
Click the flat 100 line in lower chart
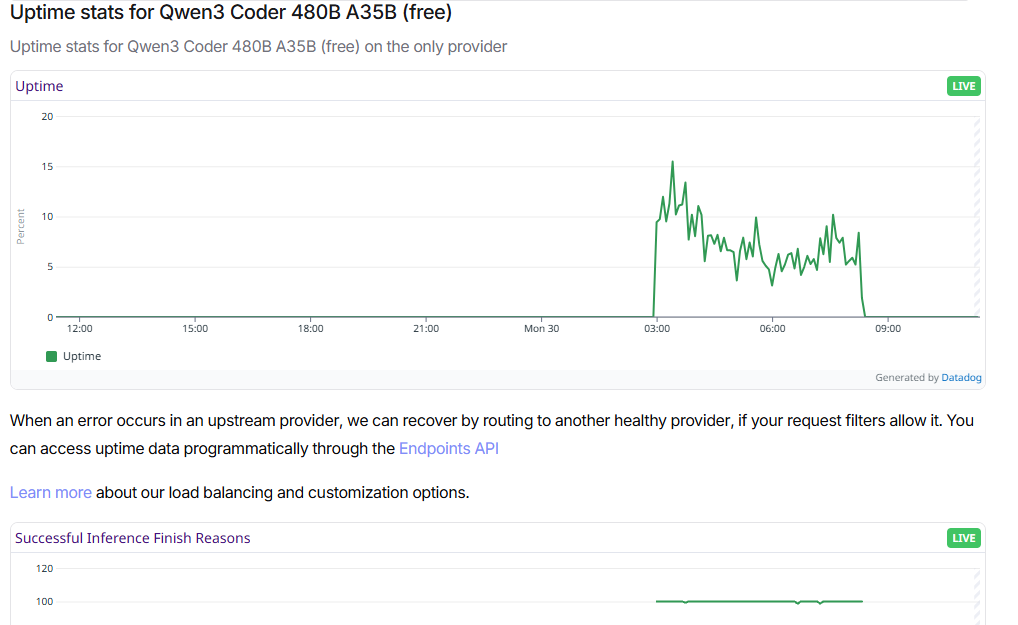pyautogui.click(x=759, y=602)
